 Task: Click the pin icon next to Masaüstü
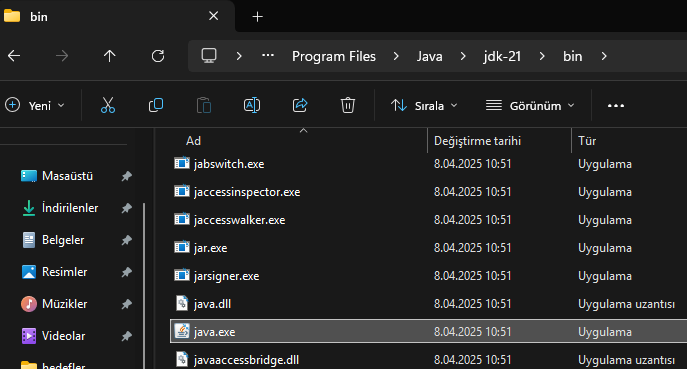[x=127, y=176]
